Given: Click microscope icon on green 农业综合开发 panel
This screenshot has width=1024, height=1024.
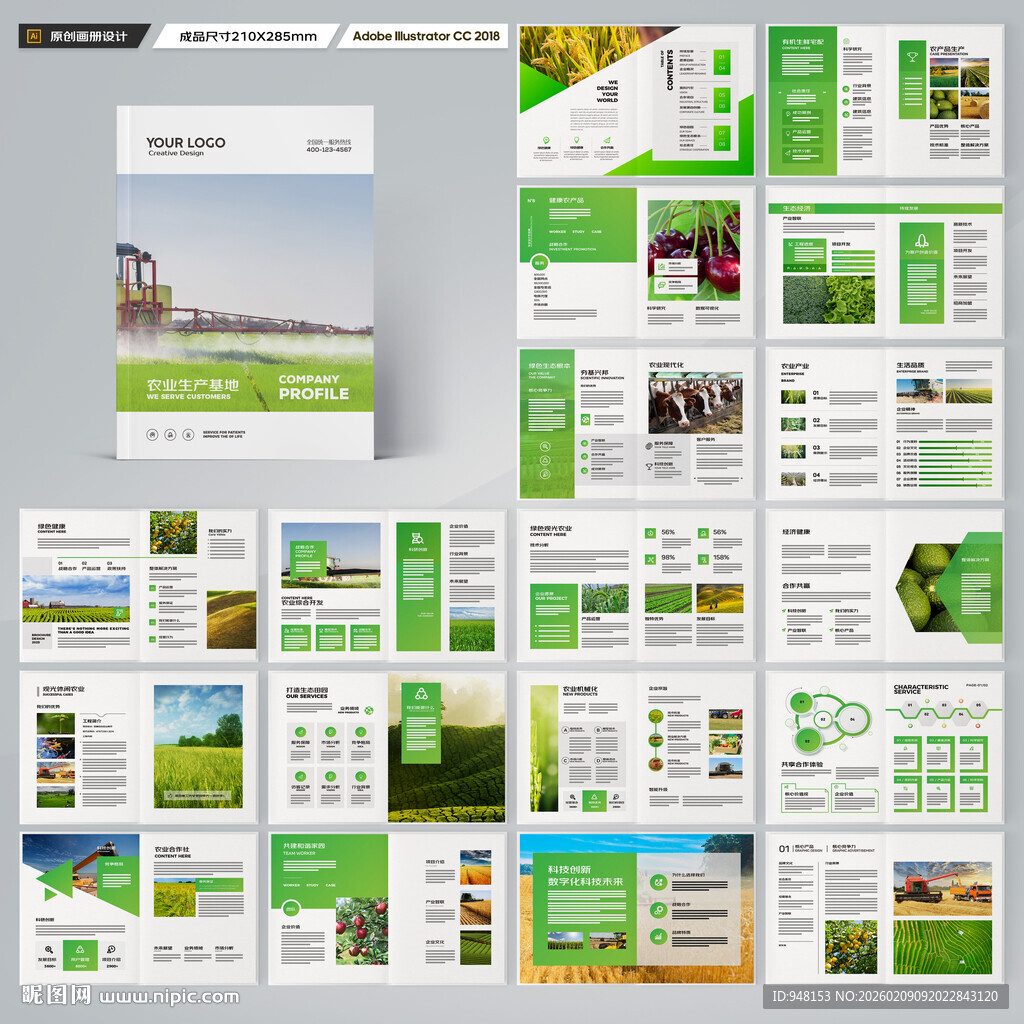Looking at the screenshot, I should tap(417, 537).
